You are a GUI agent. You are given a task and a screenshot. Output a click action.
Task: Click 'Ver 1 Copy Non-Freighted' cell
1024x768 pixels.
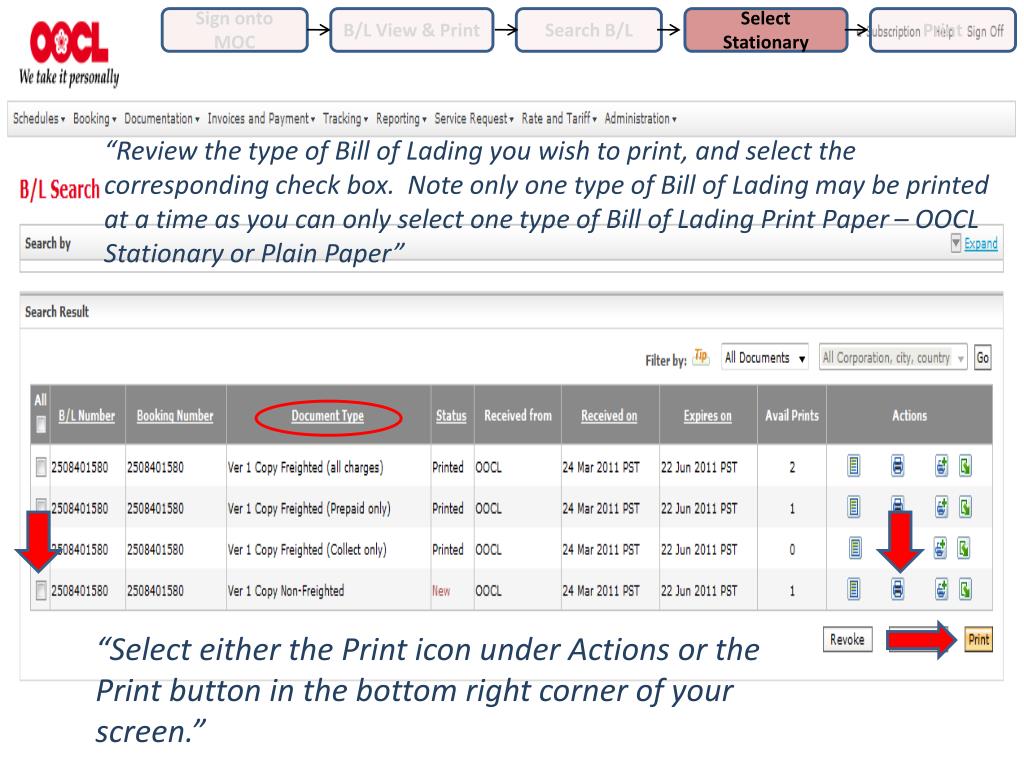click(x=285, y=591)
